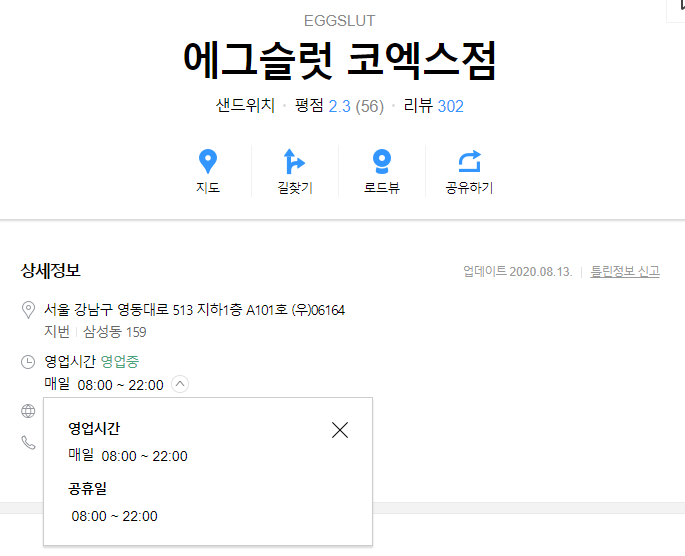Click the 샌드위치 category label

tap(245, 106)
